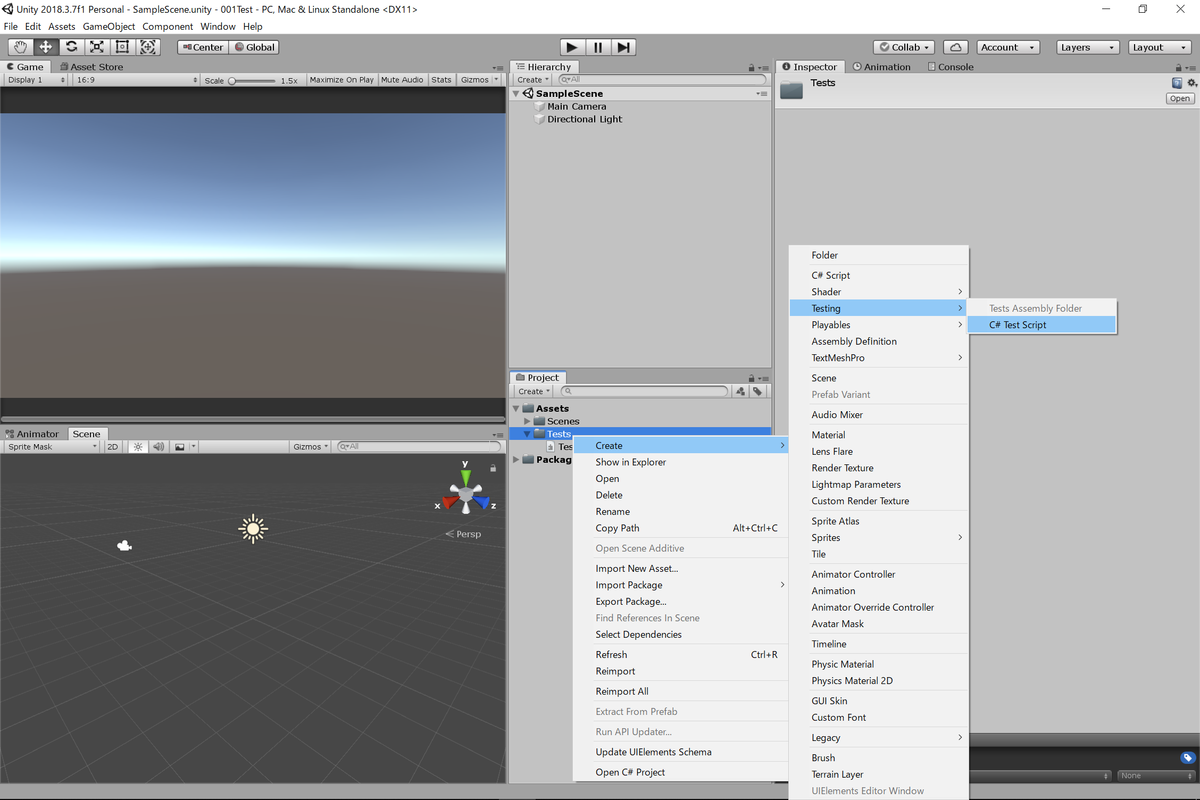
Task: Click the blue Z axis gizmo cone
Action: tap(482, 504)
